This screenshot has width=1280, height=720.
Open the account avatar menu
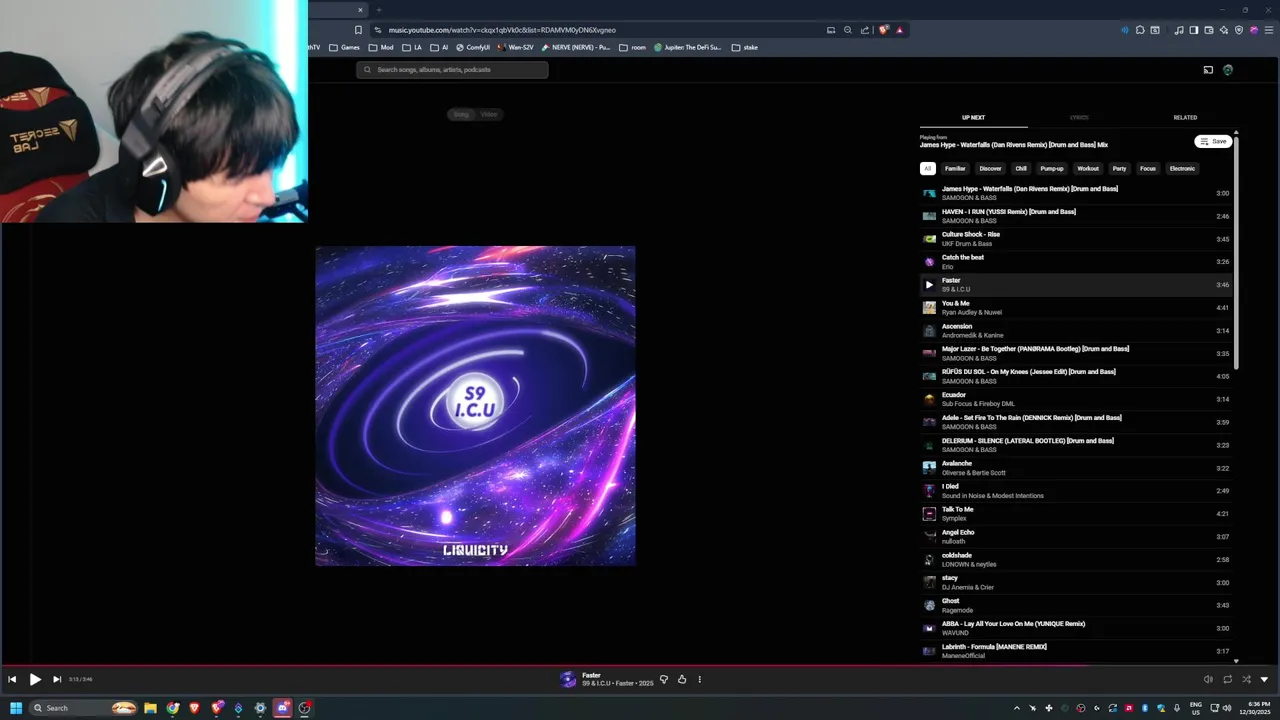click(1228, 70)
